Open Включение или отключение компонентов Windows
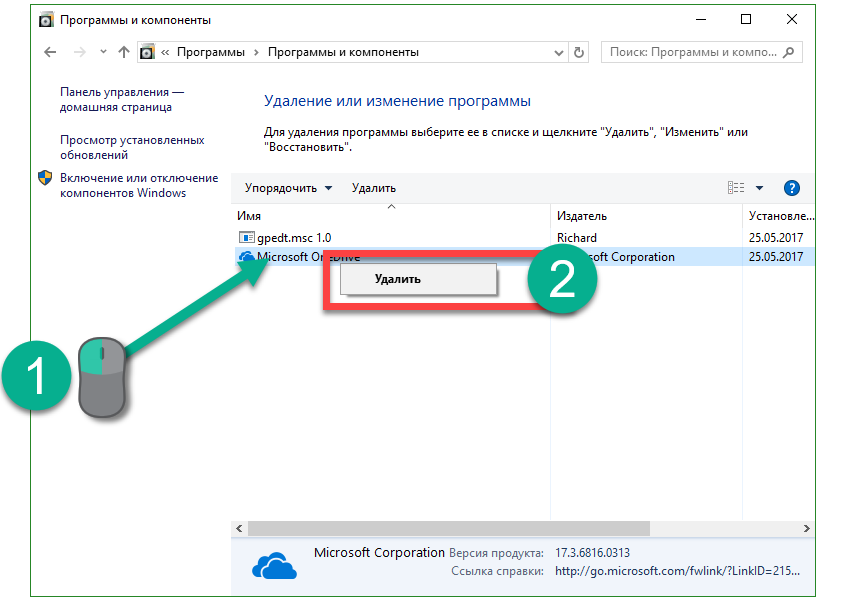The image size is (844, 600). [x=138, y=185]
